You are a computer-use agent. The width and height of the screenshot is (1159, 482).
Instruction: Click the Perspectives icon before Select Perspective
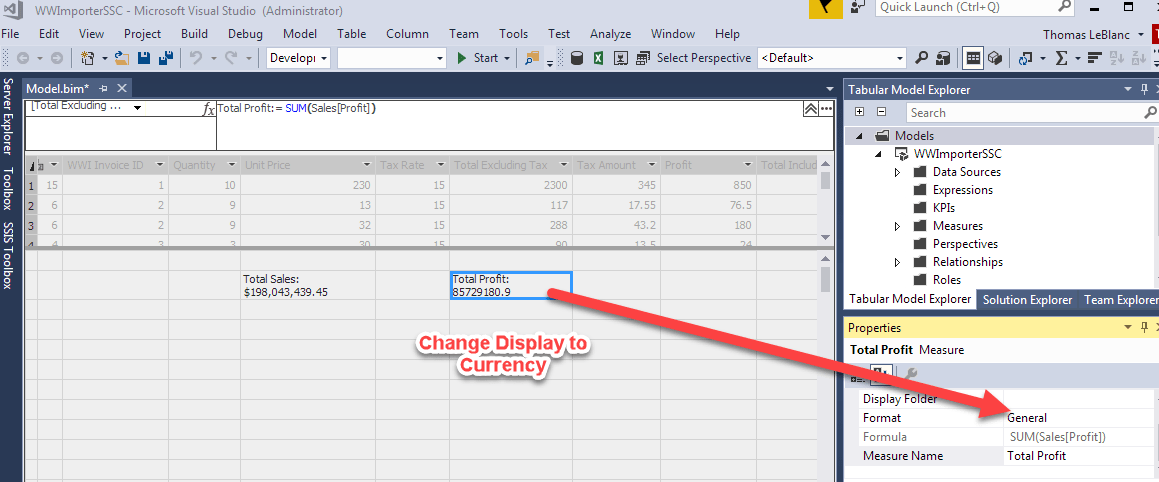click(643, 58)
